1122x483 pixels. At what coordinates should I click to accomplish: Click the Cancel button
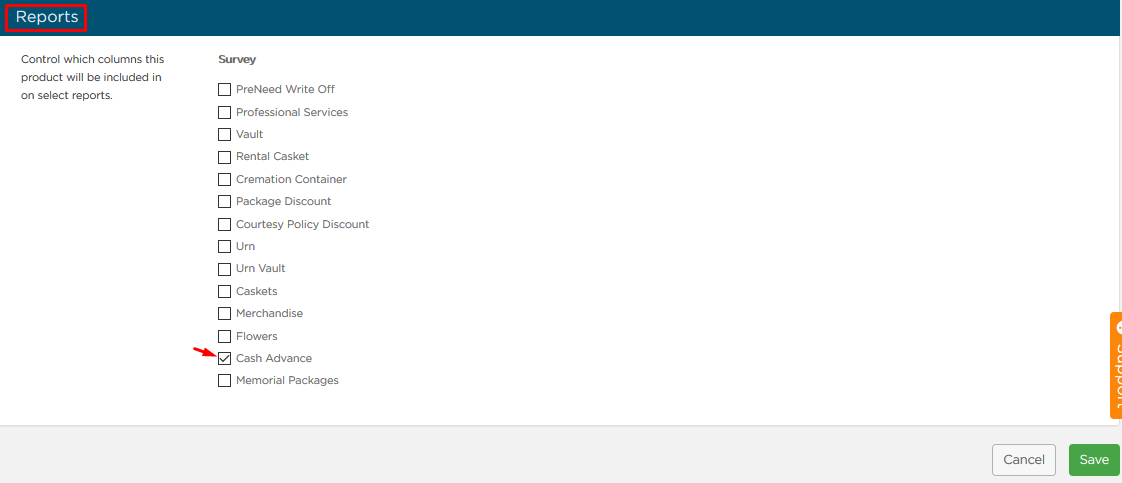[1024, 460]
